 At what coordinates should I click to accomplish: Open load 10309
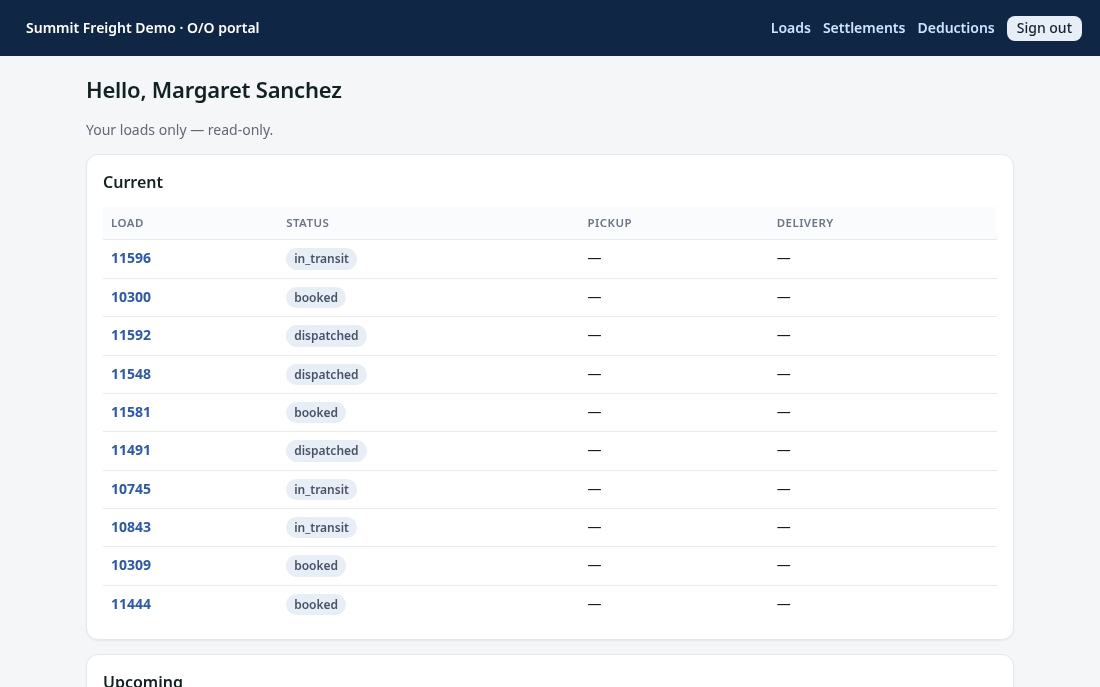(131, 566)
